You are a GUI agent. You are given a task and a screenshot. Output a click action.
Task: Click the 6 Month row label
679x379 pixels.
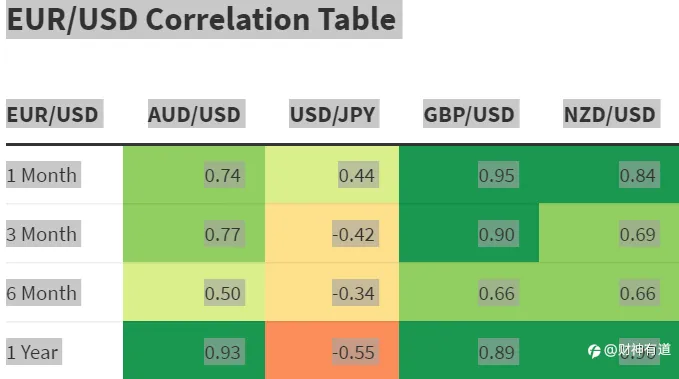pos(43,292)
